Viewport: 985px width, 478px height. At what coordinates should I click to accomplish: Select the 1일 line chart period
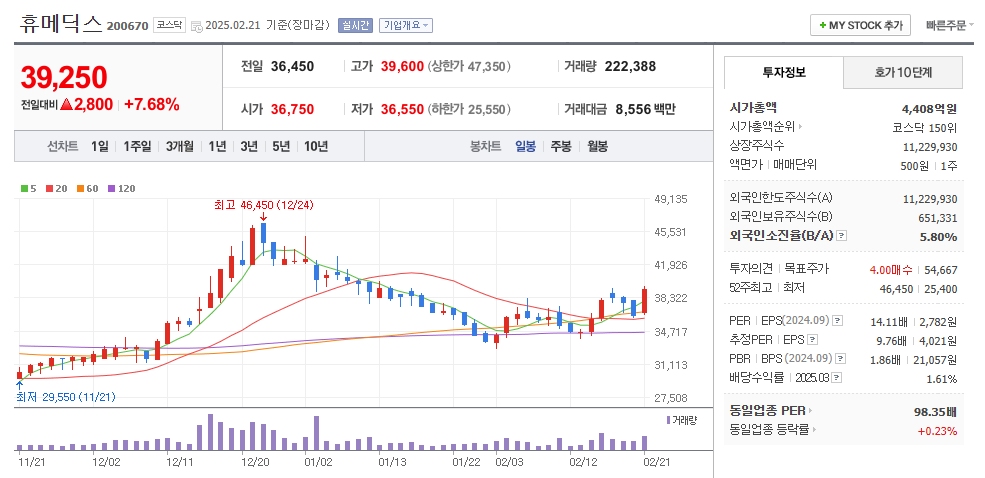[x=99, y=146]
